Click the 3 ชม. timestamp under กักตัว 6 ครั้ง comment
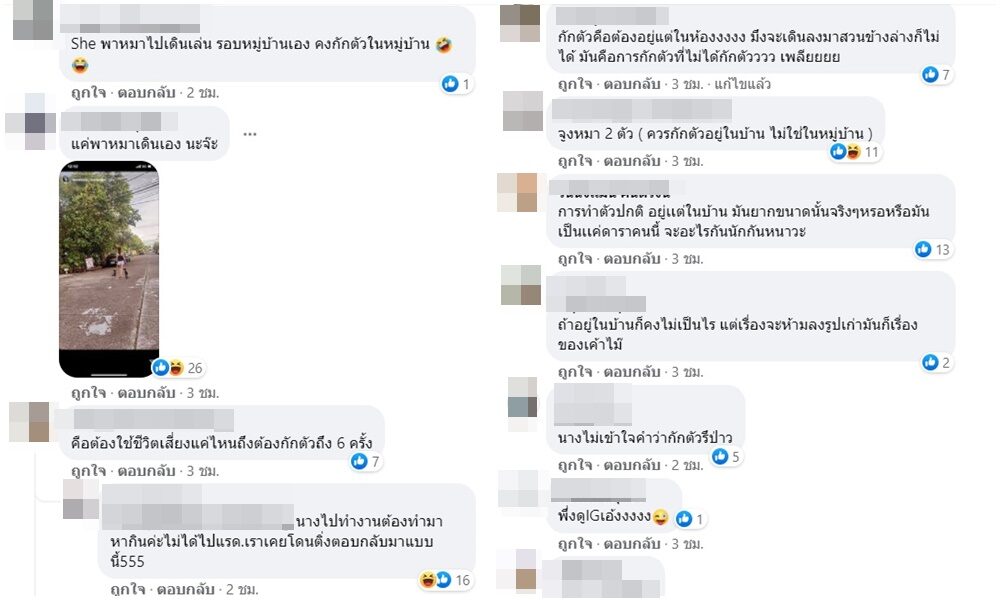The height and width of the screenshot is (600, 1000). pos(203,471)
